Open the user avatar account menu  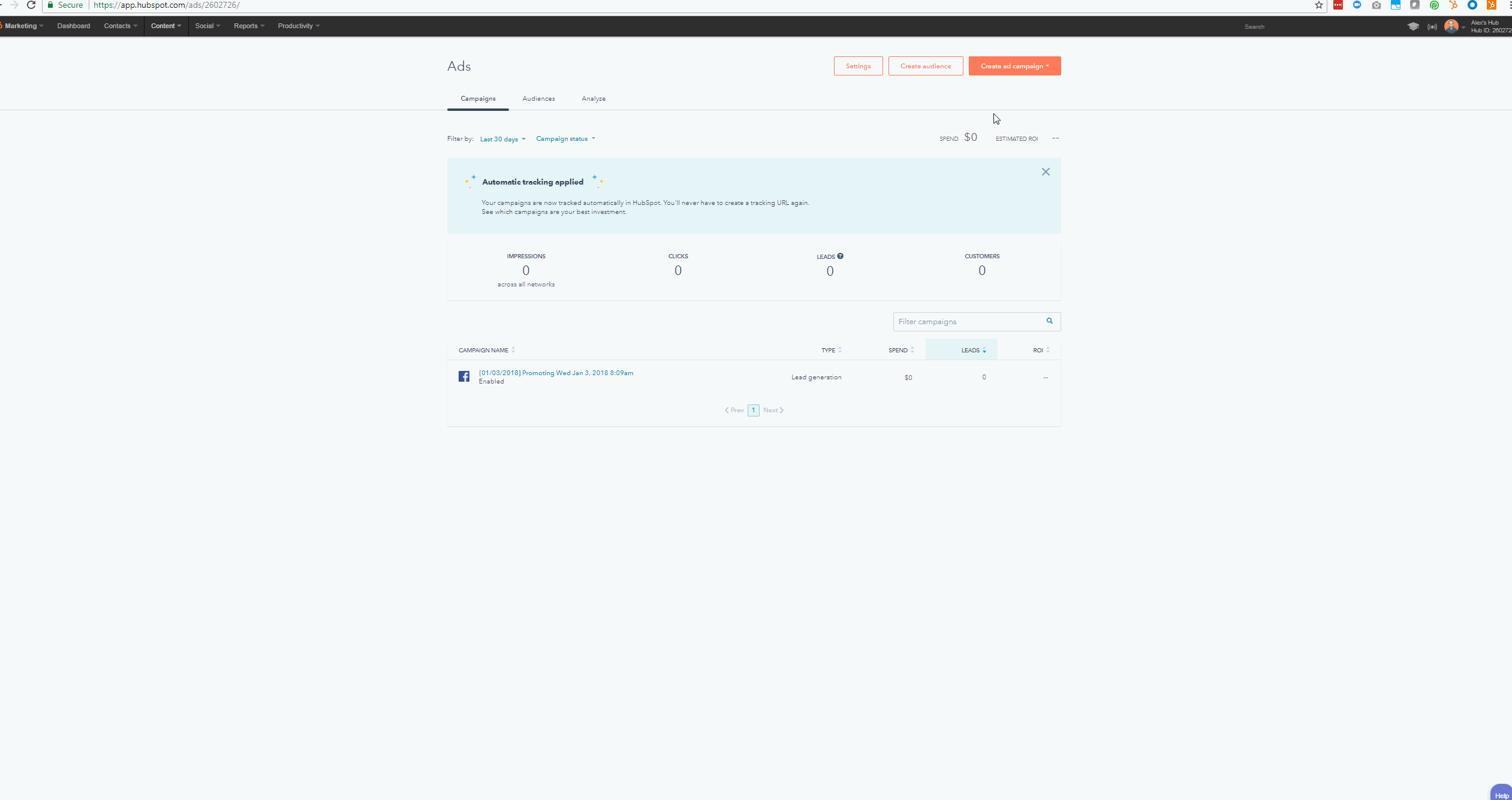pyautogui.click(x=1451, y=26)
